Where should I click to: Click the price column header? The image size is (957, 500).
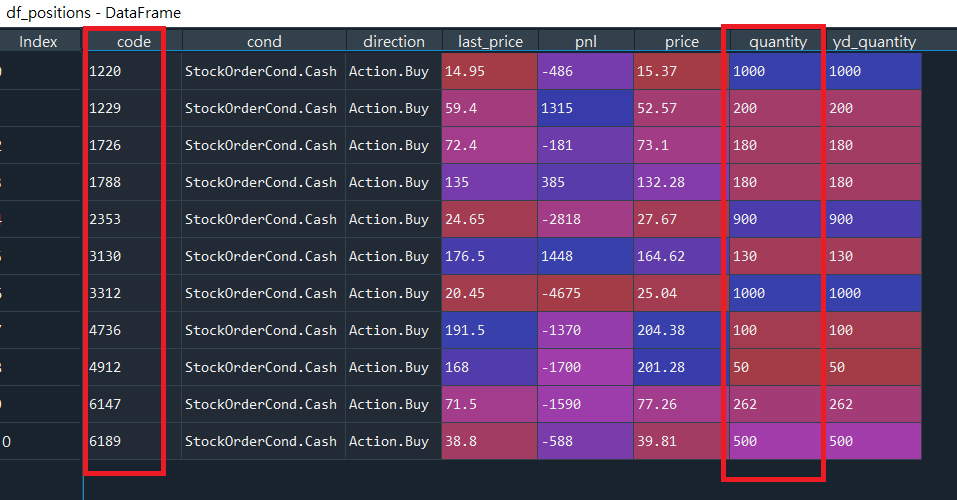(682, 42)
